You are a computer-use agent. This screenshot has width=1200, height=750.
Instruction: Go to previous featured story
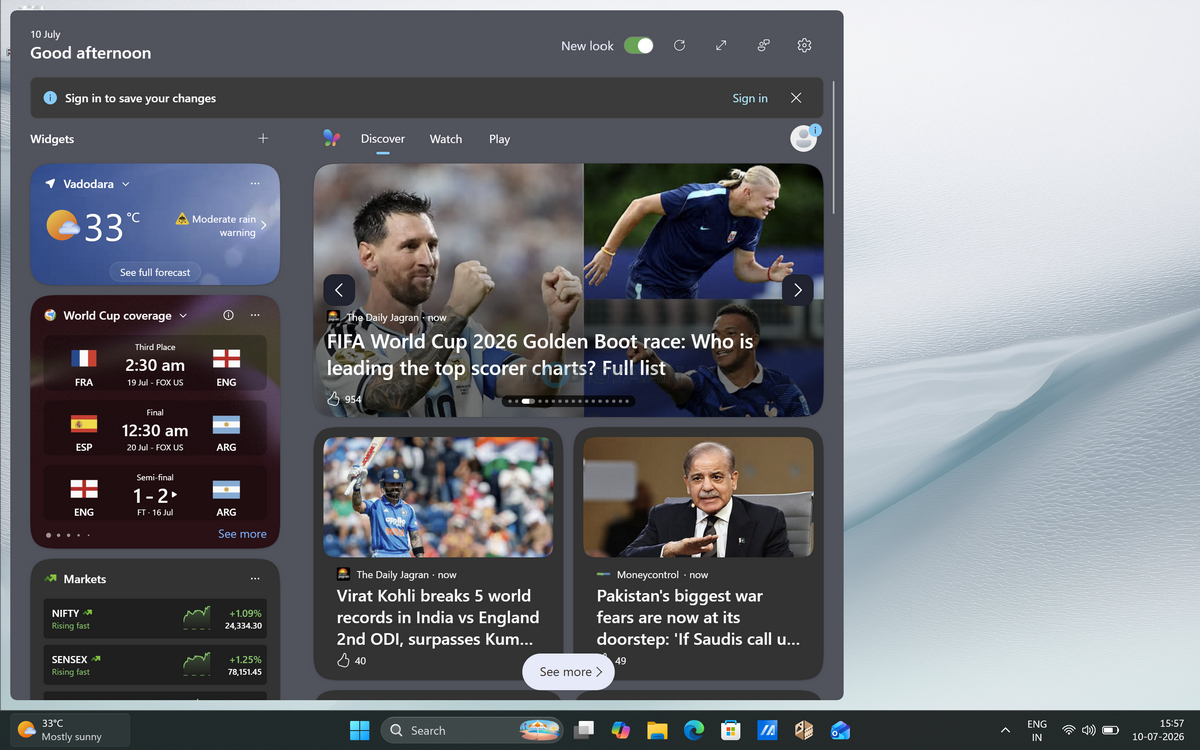(x=339, y=290)
